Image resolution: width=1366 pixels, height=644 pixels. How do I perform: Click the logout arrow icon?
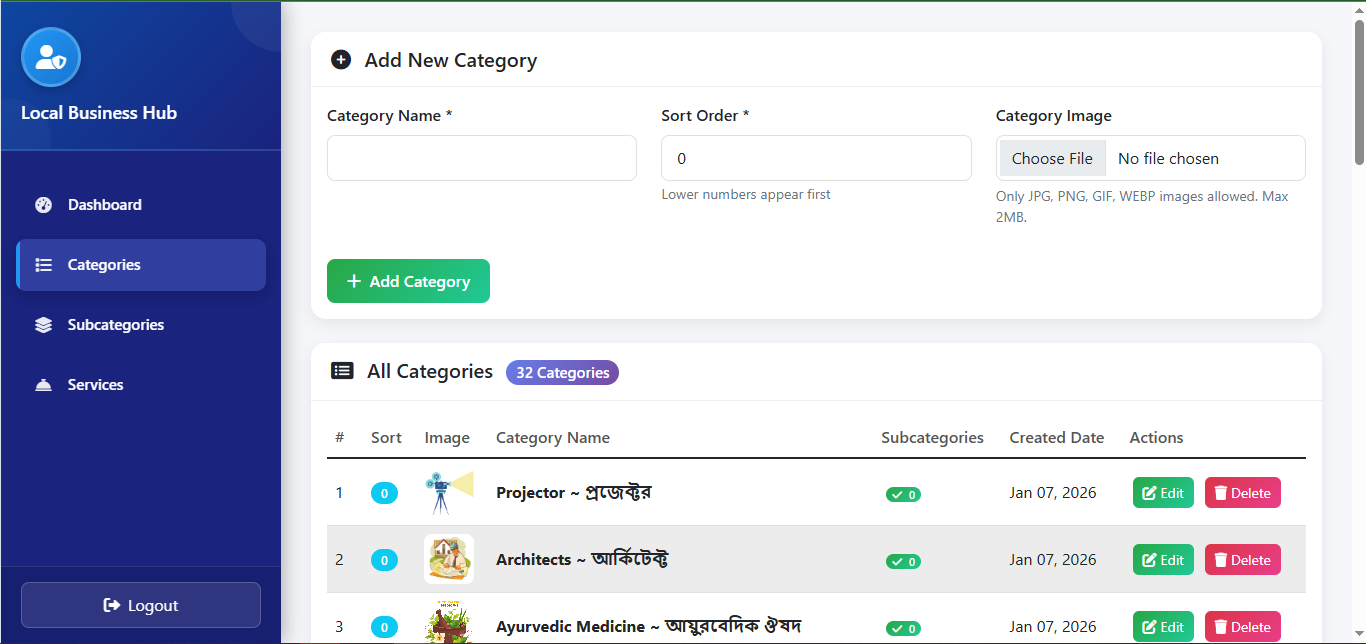(110, 605)
